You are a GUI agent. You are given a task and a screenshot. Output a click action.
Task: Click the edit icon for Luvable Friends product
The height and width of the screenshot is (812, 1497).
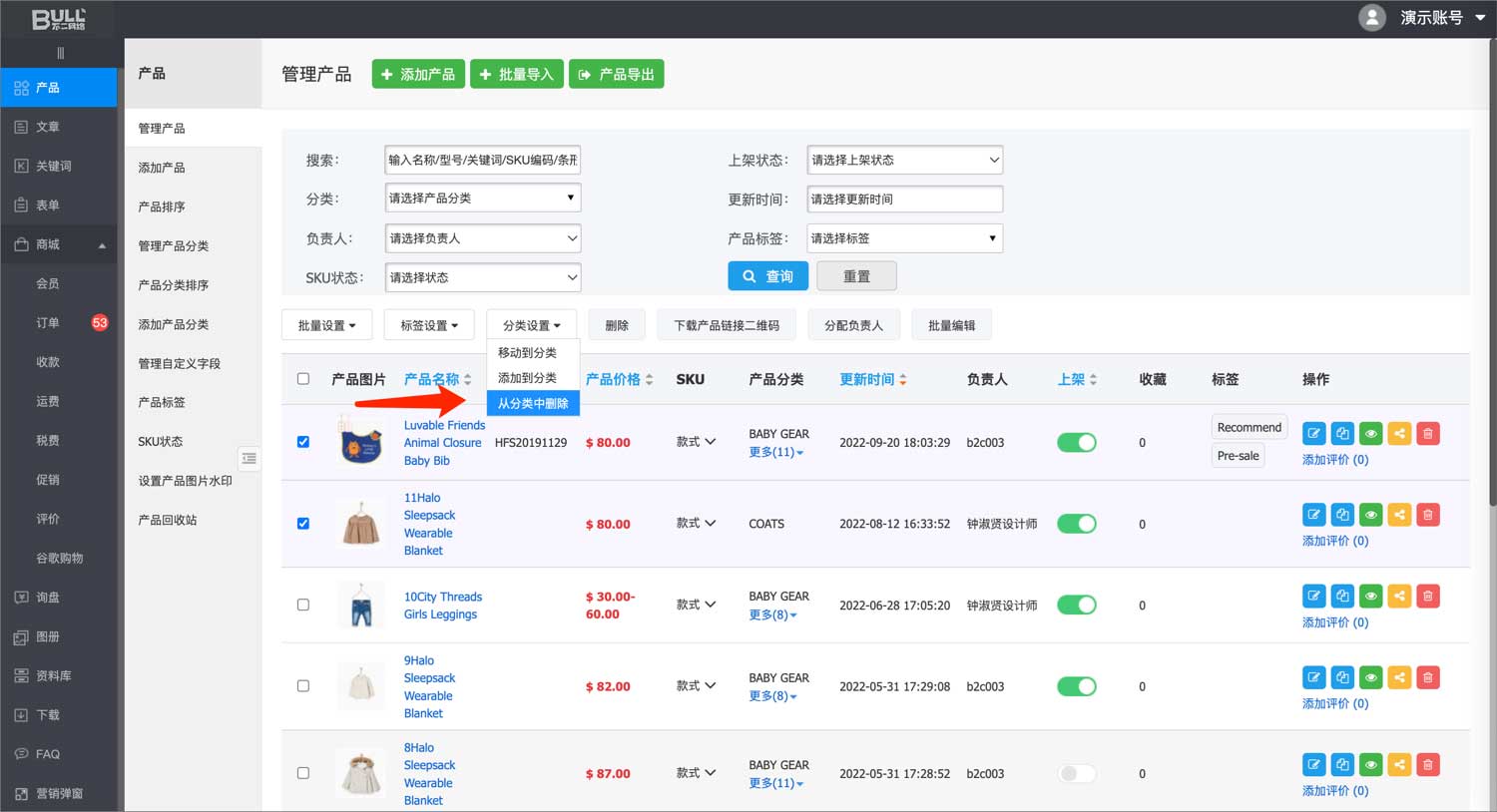(1313, 434)
